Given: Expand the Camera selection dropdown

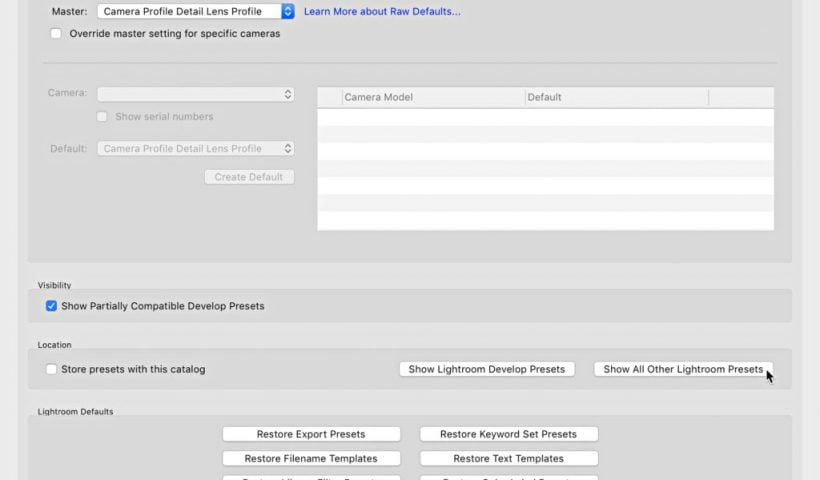Looking at the screenshot, I should tap(196, 94).
